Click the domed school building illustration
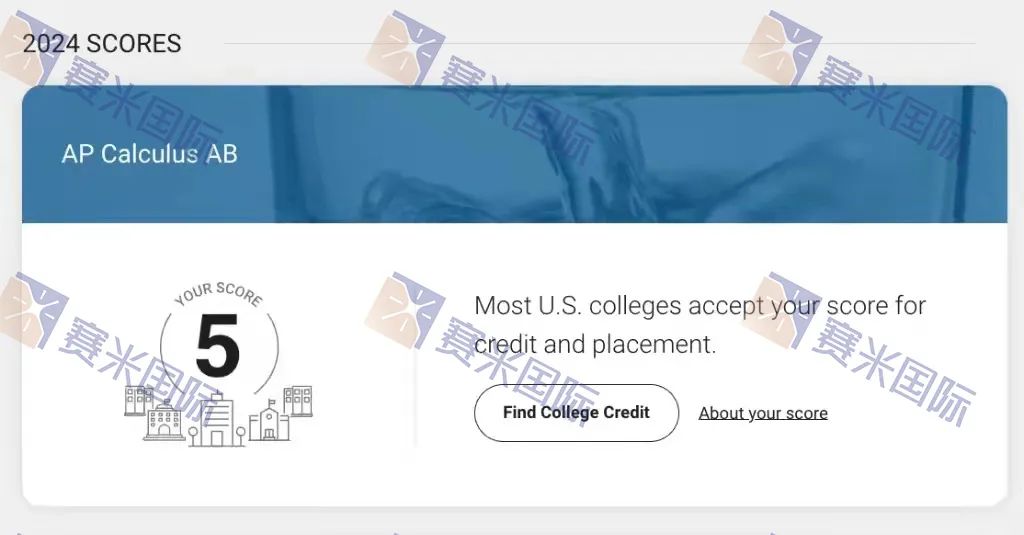The height and width of the screenshot is (535, 1024). pyautogui.click(x=164, y=421)
